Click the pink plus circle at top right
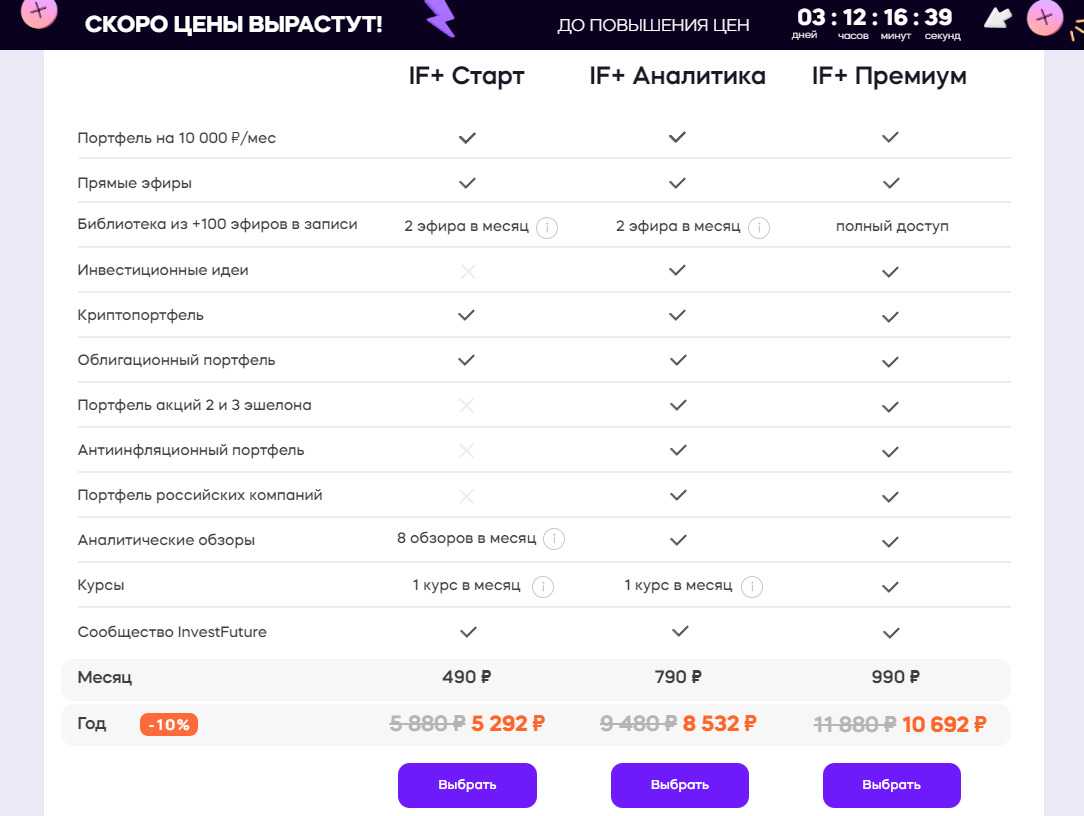Image resolution: width=1084 pixels, height=816 pixels. 1045,16
